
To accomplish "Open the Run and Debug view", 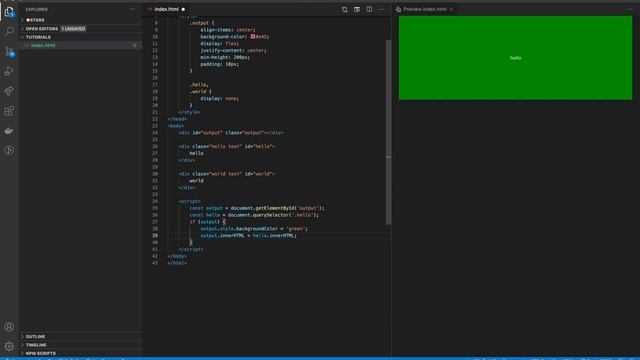I will click(x=9, y=71).
